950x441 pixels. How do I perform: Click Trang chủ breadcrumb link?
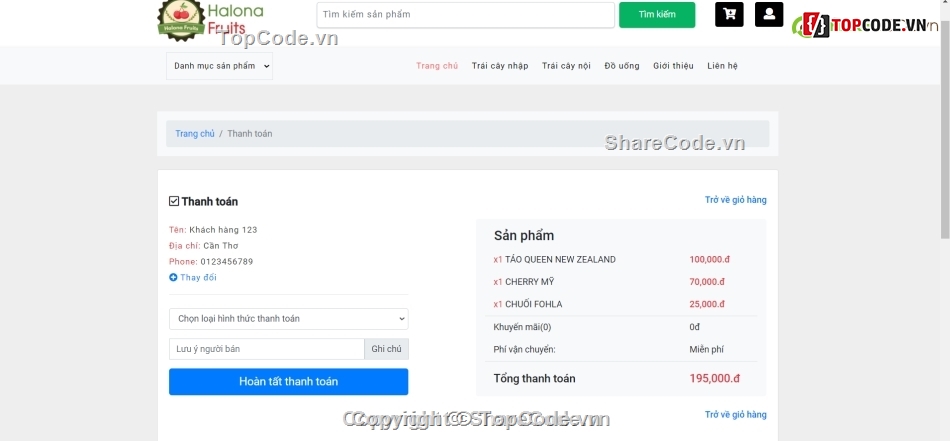(195, 134)
